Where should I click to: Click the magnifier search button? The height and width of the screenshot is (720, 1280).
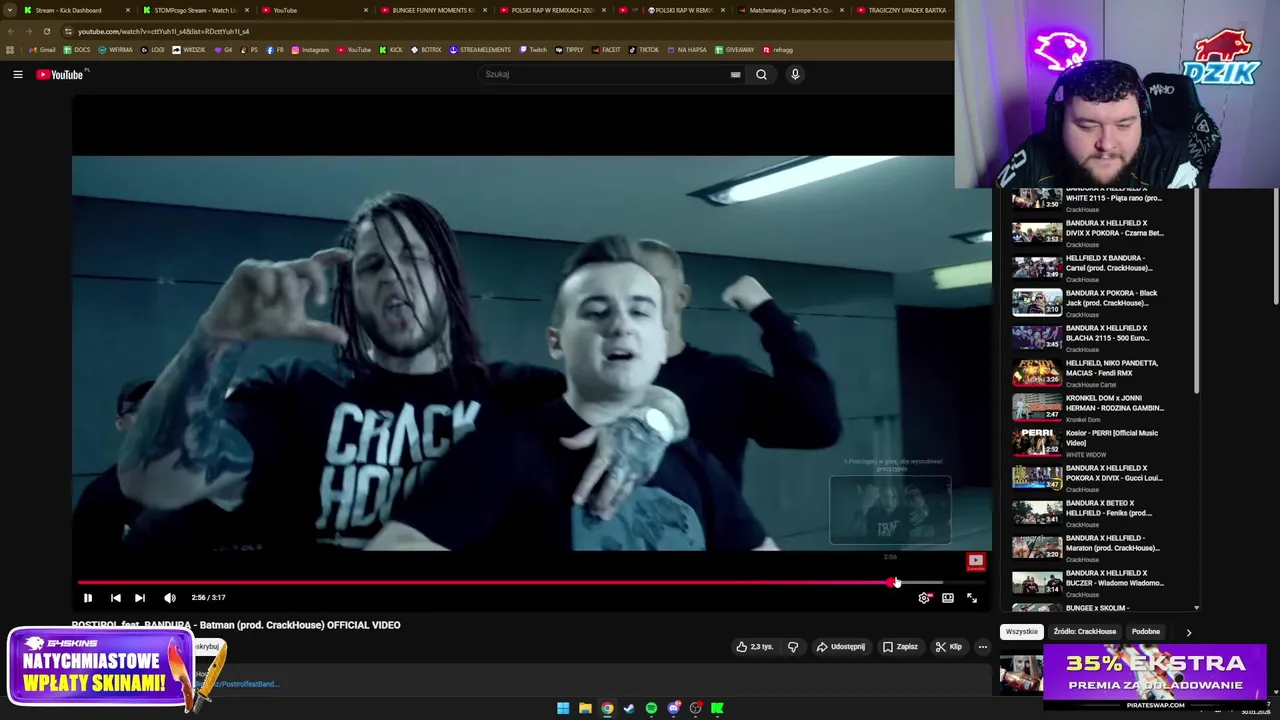point(761,74)
